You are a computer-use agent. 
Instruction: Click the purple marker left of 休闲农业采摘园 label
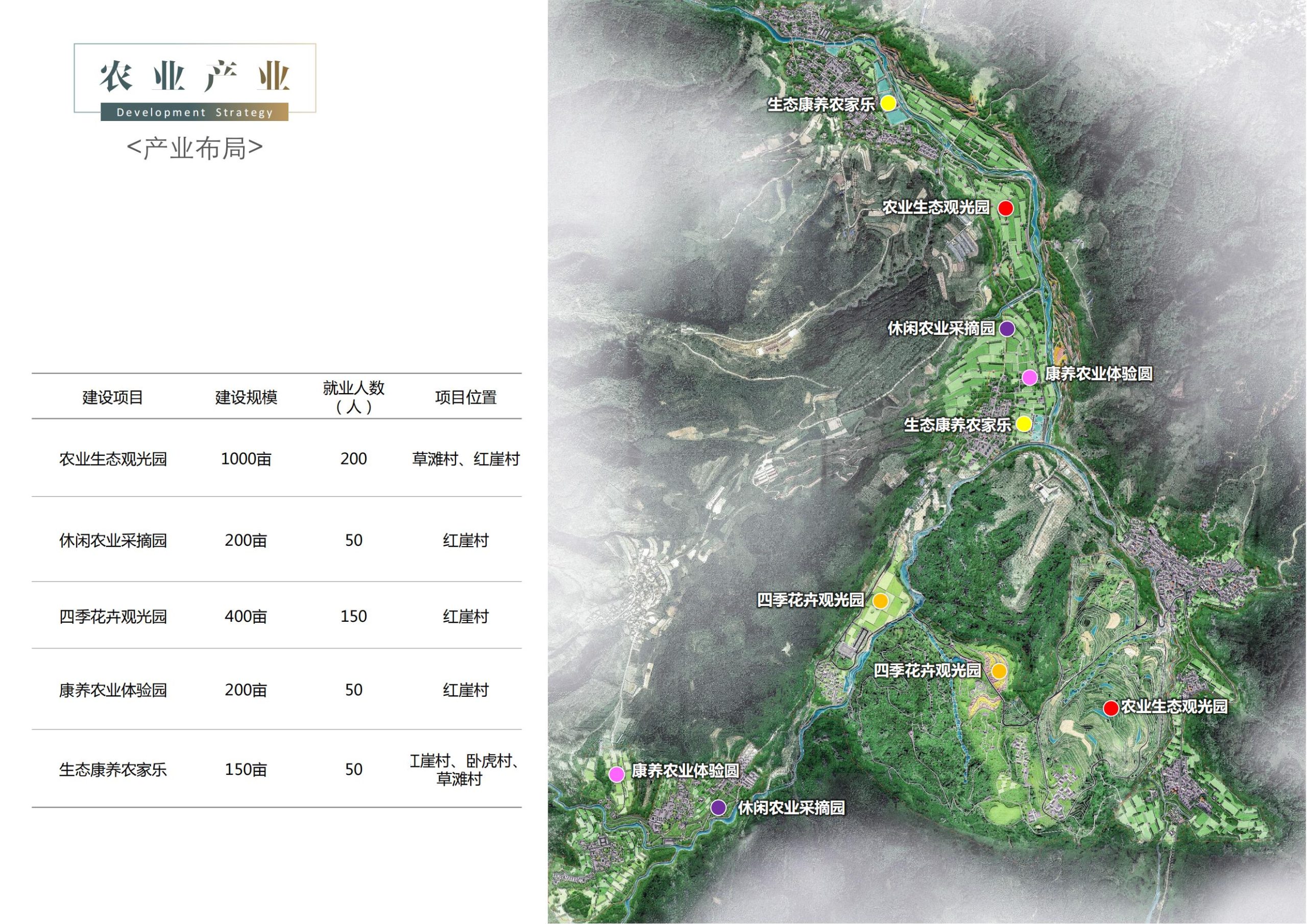pyautogui.click(x=719, y=807)
